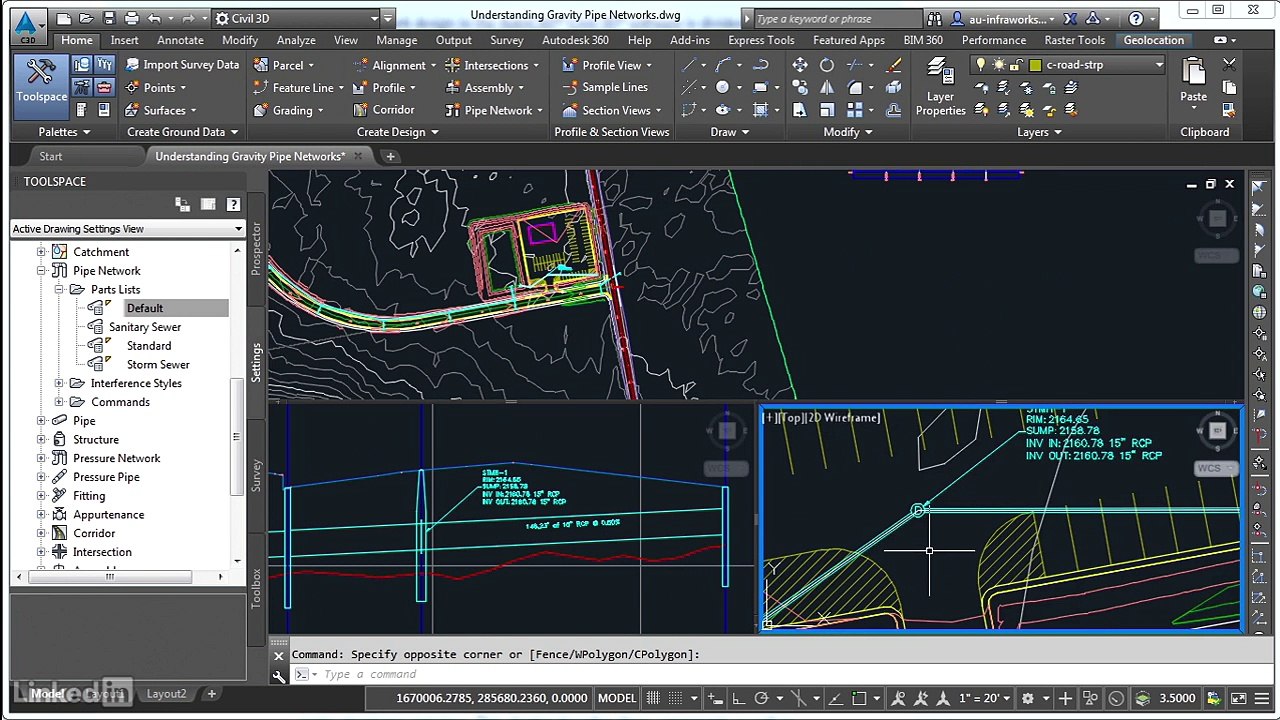Open the Start drawing tab
This screenshot has width=1280, height=720.
point(50,156)
